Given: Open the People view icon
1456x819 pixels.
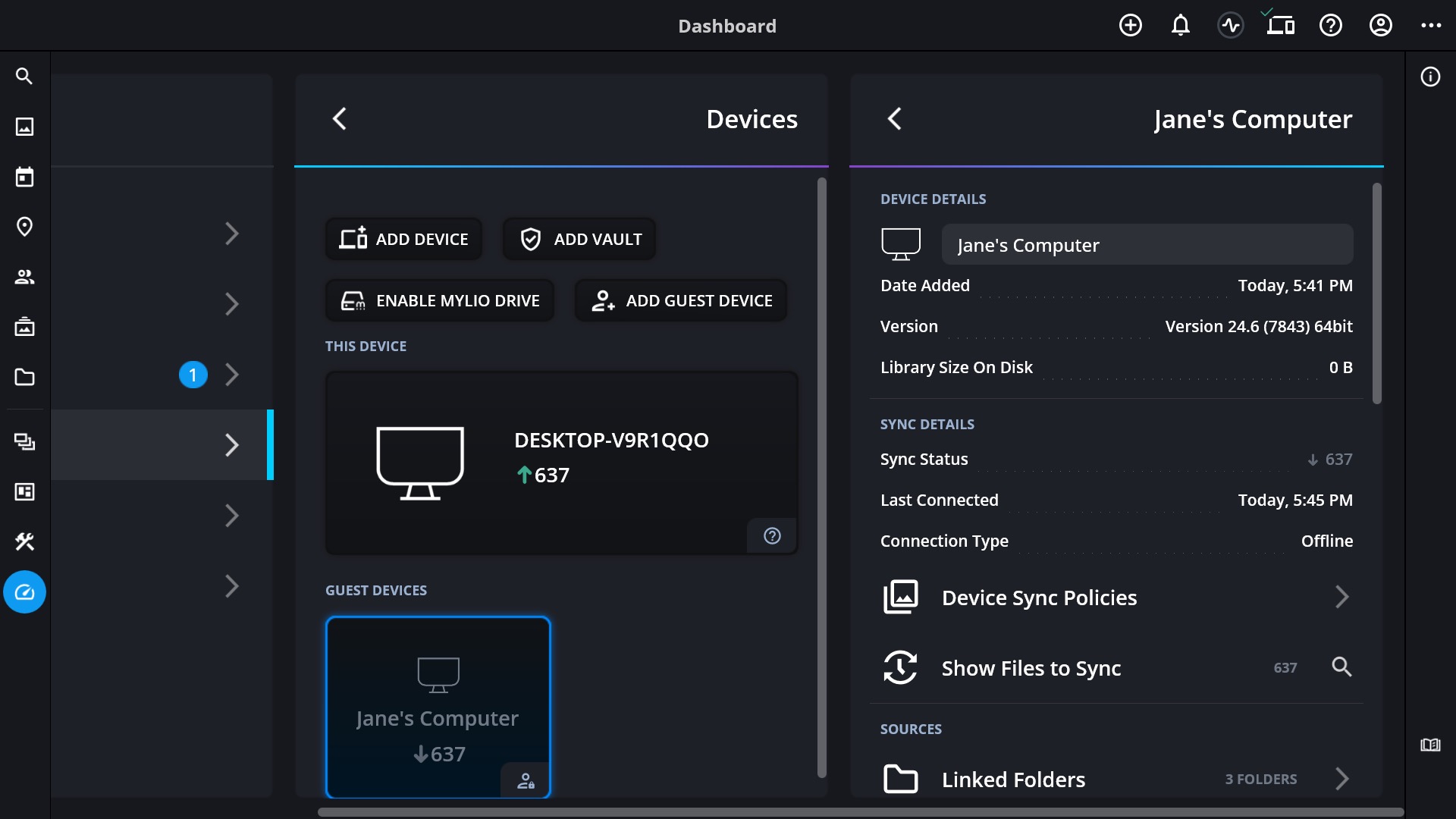Looking at the screenshot, I should click(24, 277).
